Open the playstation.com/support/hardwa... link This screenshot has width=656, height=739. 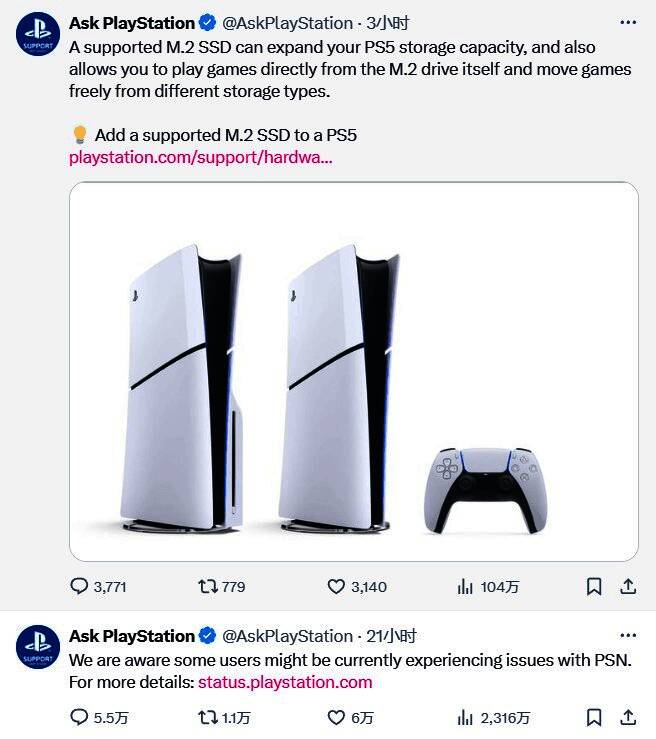[201, 157]
